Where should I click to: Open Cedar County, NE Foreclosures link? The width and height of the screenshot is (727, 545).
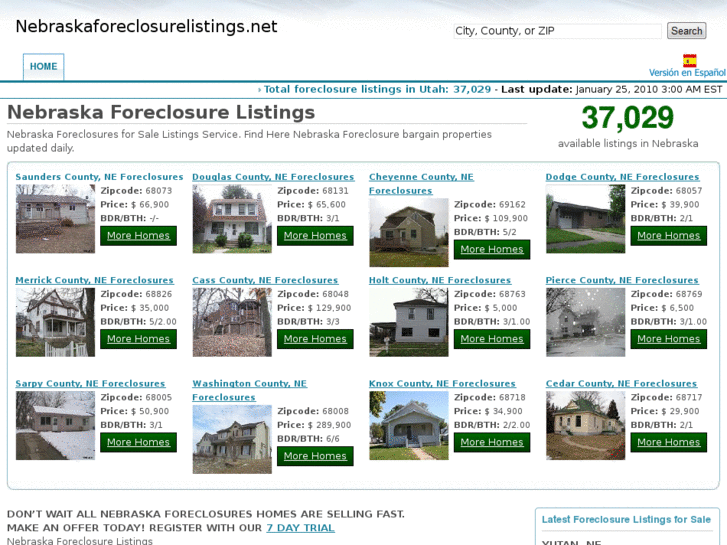pyautogui.click(x=621, y=384)
